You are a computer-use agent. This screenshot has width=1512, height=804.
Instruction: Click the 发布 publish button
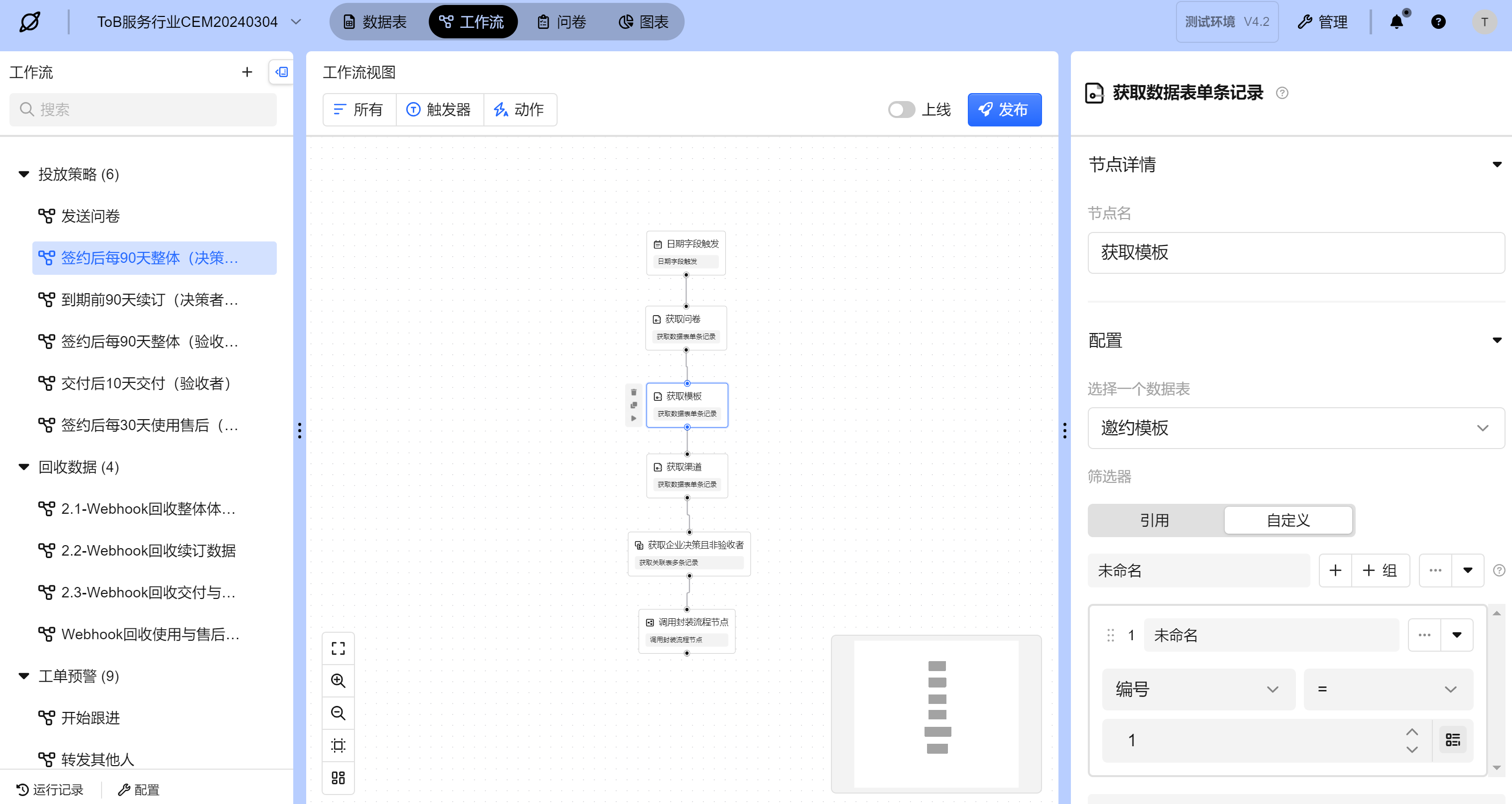tap(1004, 110)
